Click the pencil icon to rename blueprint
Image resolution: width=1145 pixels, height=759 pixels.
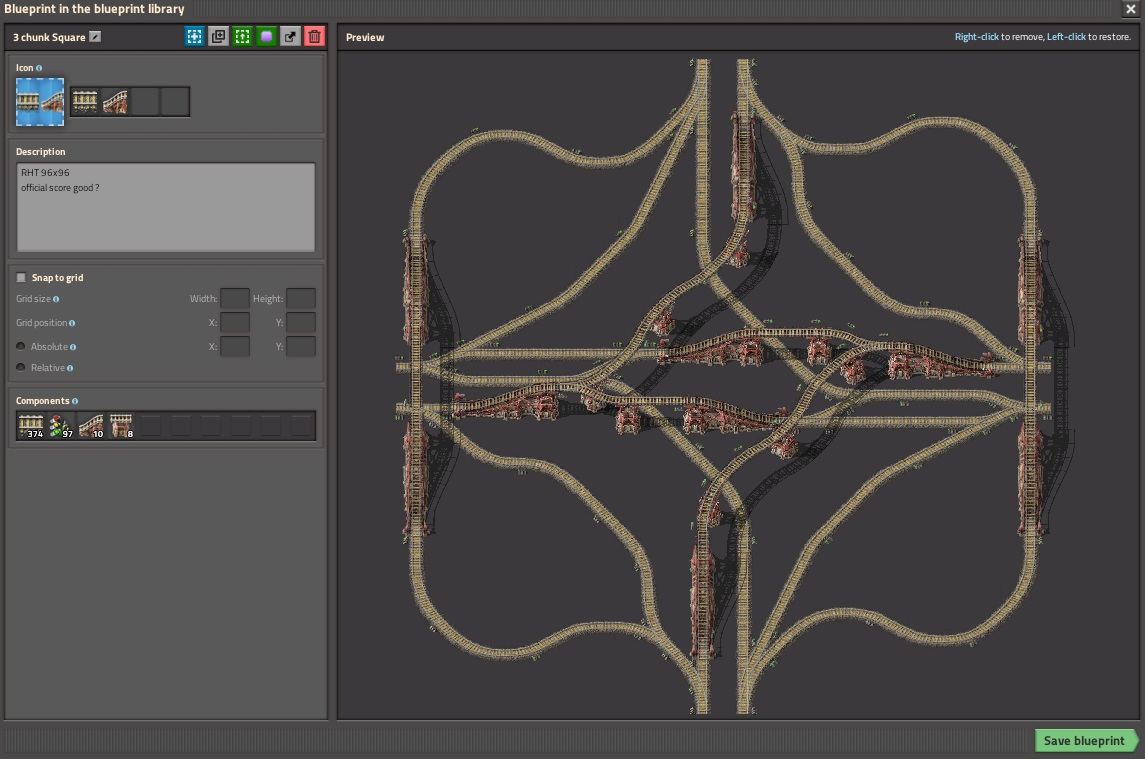pos(95,37)
